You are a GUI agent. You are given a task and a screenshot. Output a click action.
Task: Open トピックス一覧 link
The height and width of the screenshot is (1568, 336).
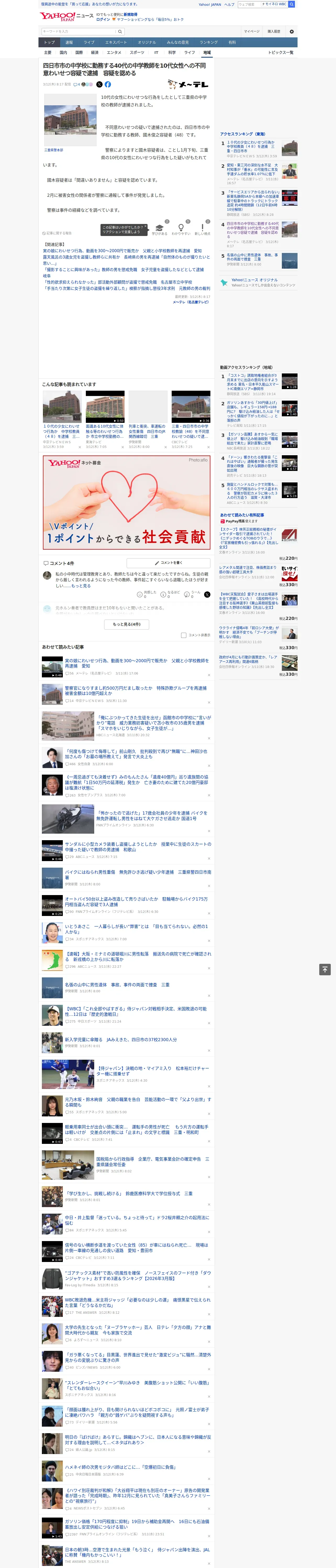281,52
